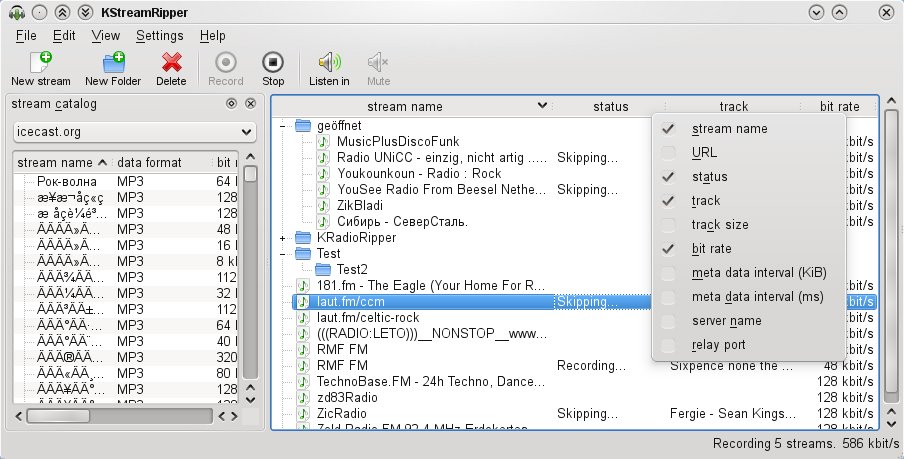The width and height of the screenshot is (904, 459).
Task: Toggle the track size column
Action: tap(668, 225)
